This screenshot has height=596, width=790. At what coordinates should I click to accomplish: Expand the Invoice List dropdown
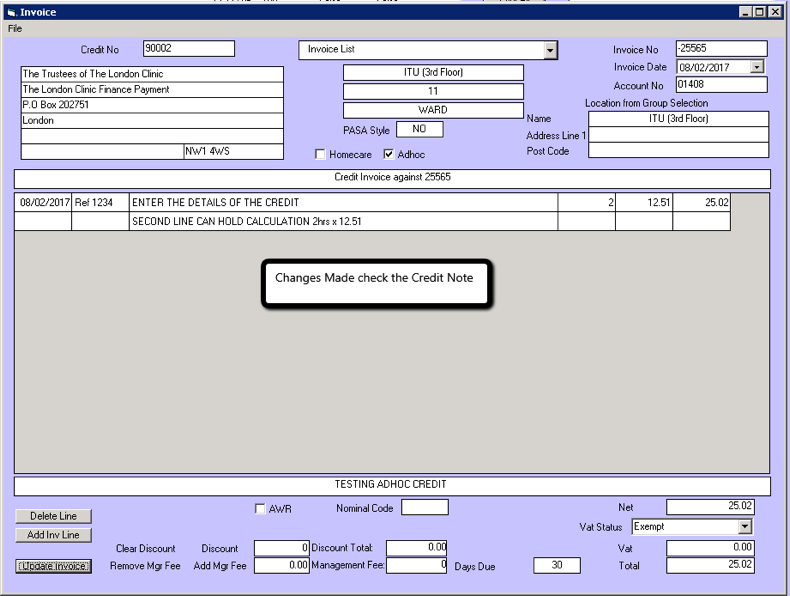550,50
